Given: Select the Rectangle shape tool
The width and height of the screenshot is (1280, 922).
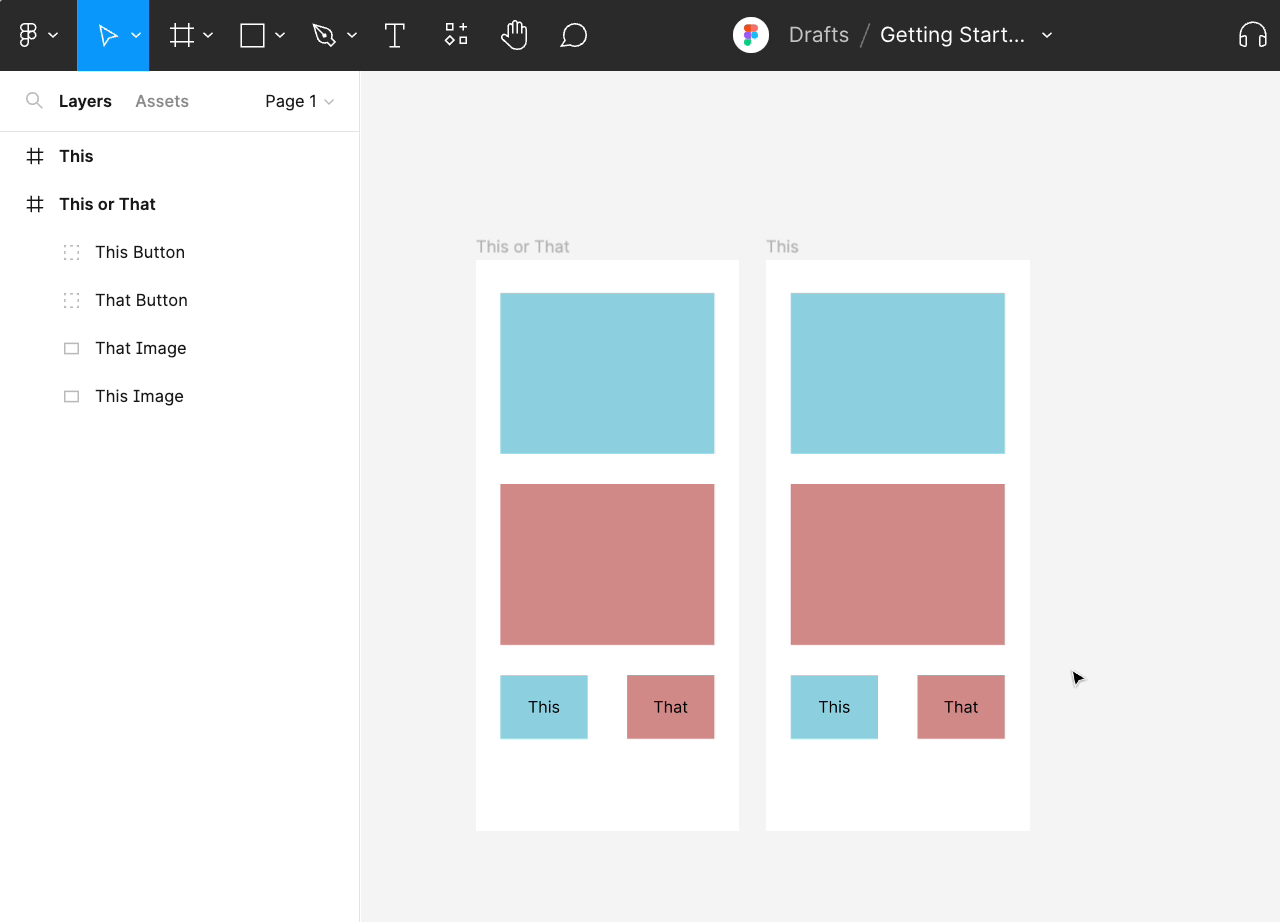Looking at the screenshot, I should 252,35.
